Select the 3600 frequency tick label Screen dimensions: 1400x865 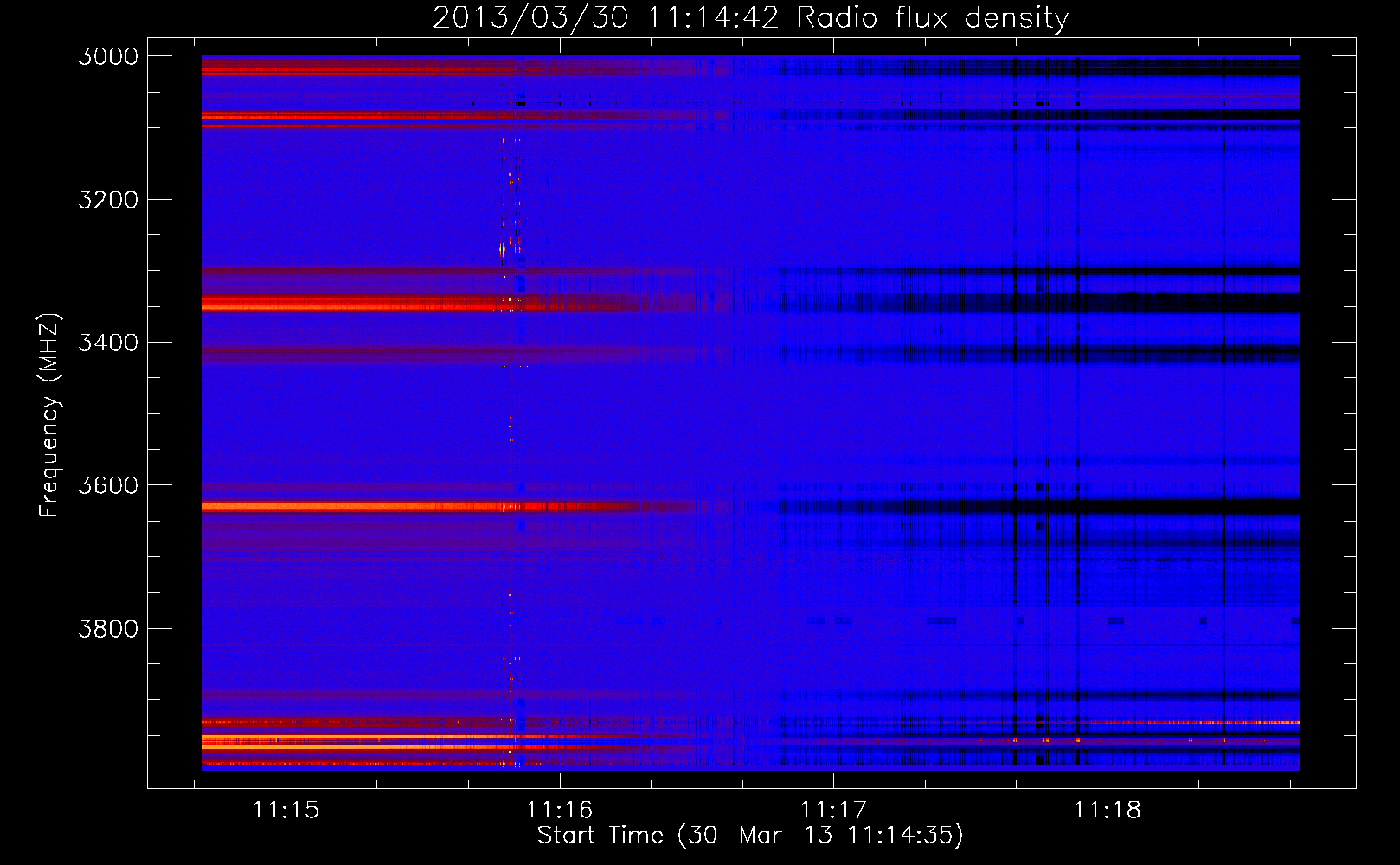tap(108, 485)
